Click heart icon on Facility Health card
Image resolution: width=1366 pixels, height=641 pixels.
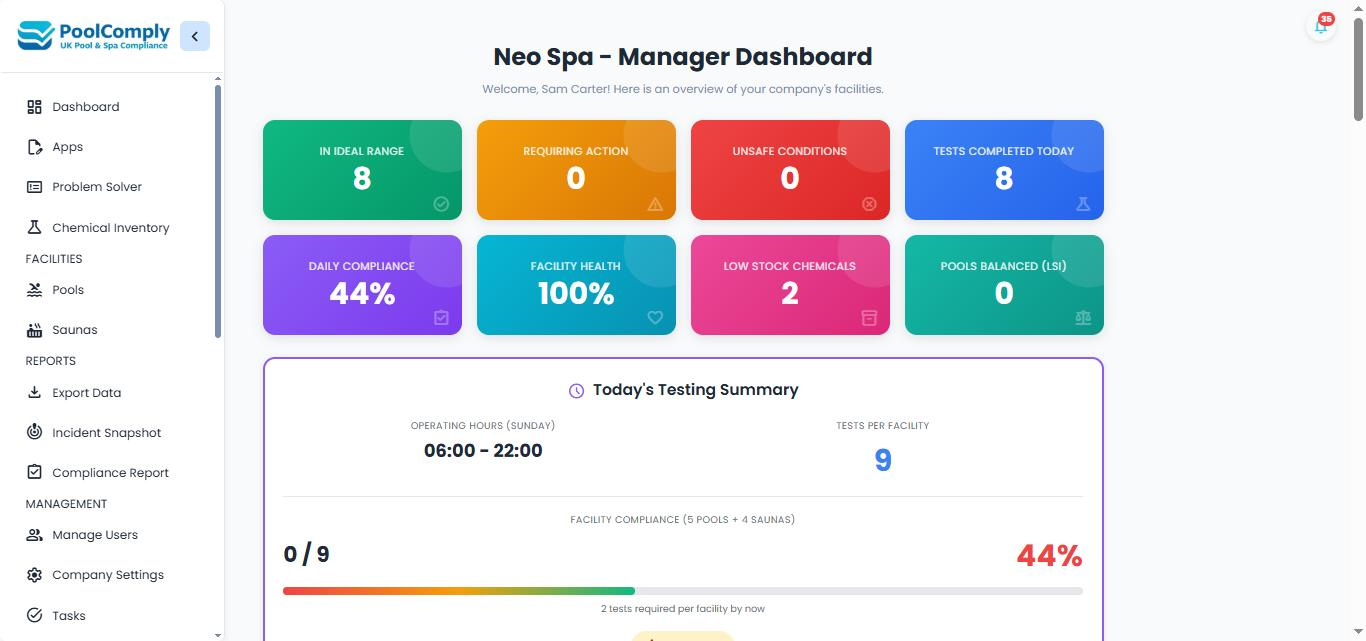655,318
